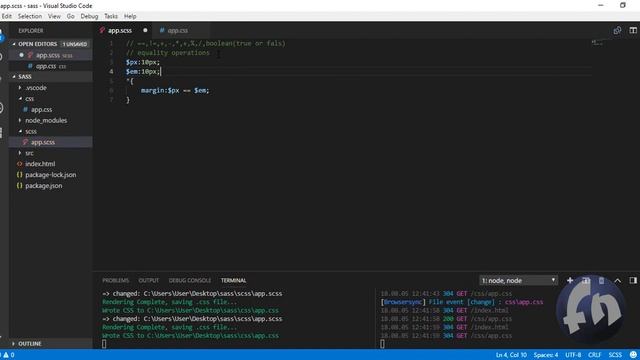Screen dimensions: 640x360
Task: Switch to the OUTPUT panel tab
Action: [x=149, y=280]
